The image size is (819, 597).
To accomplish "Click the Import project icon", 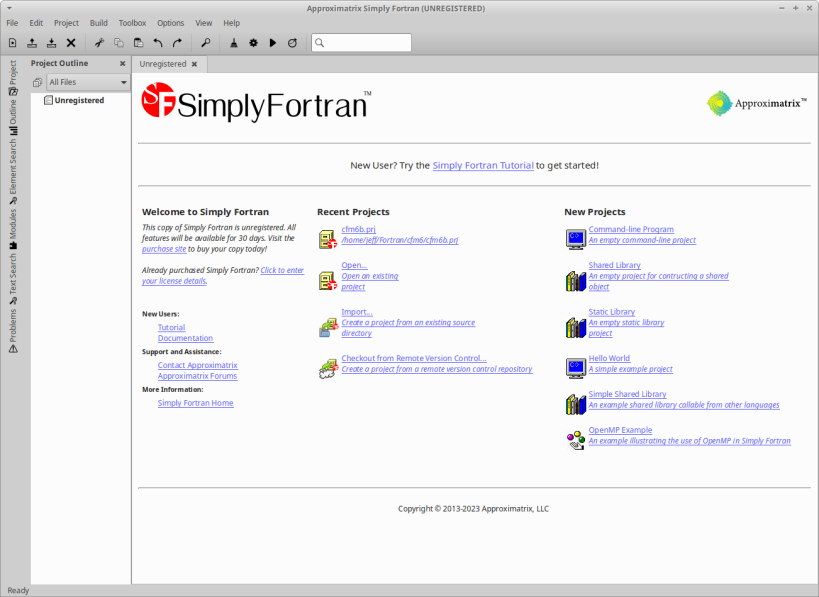I will pyautogui.click(x=328, y=327).
